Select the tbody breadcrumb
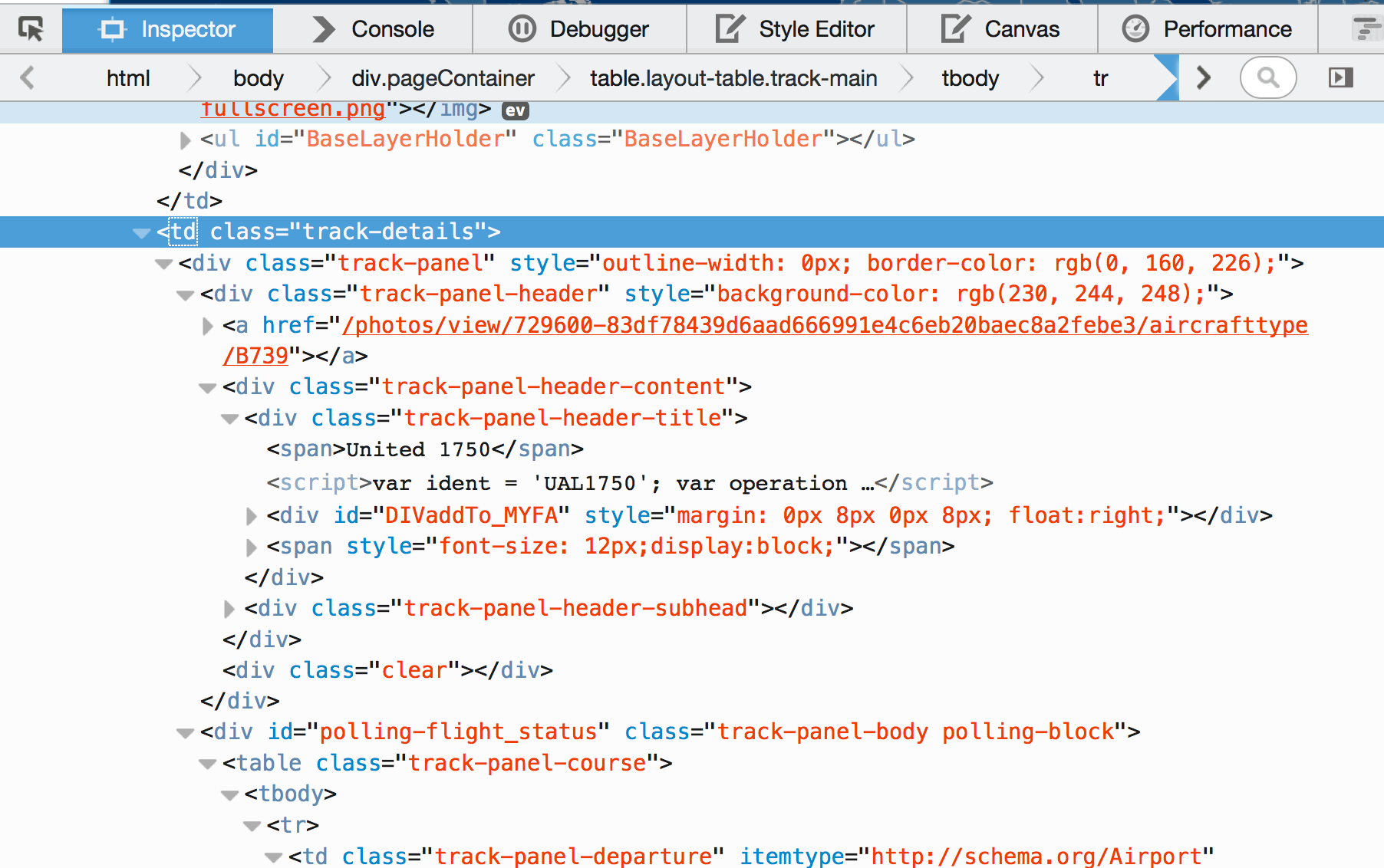 point(970,78)
